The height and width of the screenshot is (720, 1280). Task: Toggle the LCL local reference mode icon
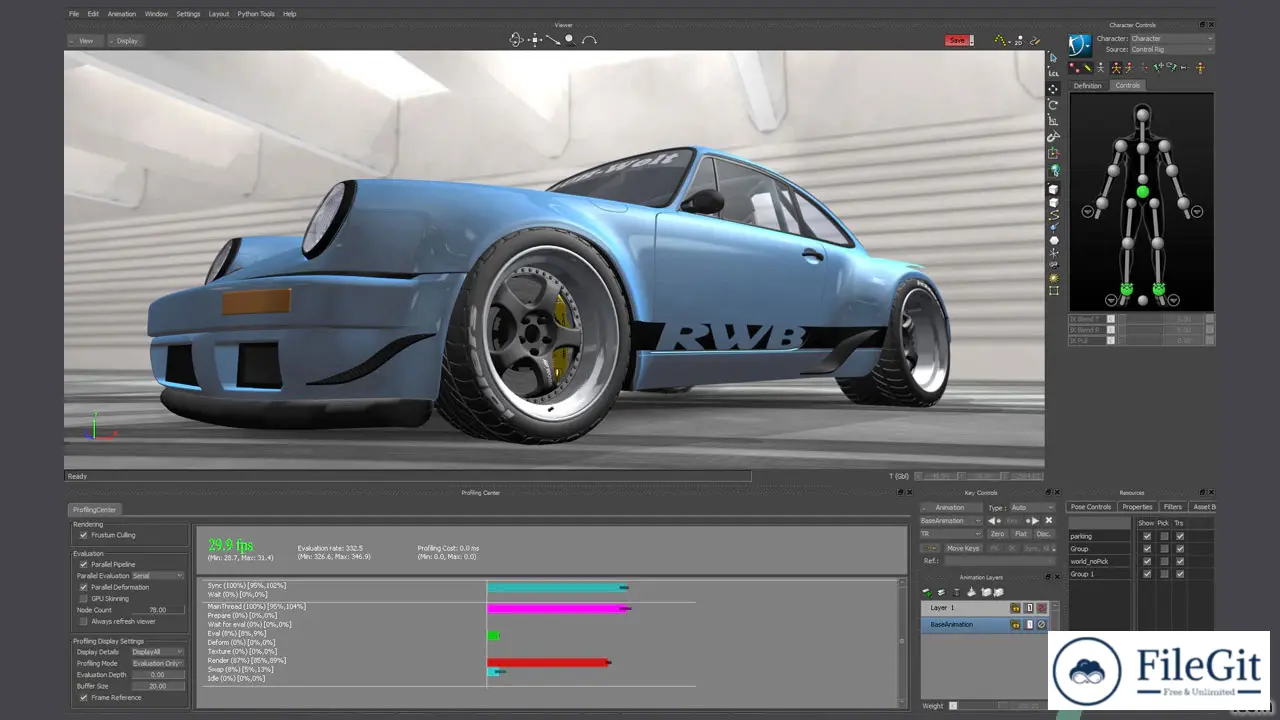[x=1054, y=73]
